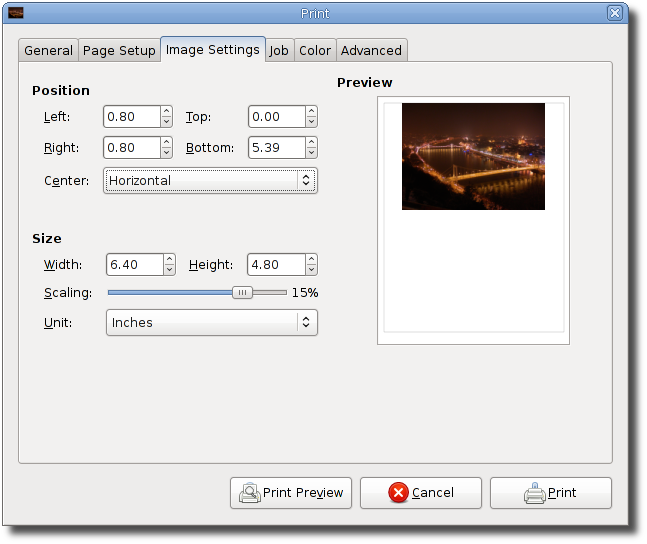647x544 pixels.
Task: Click the Left position input field
Action: pos(132,116)
